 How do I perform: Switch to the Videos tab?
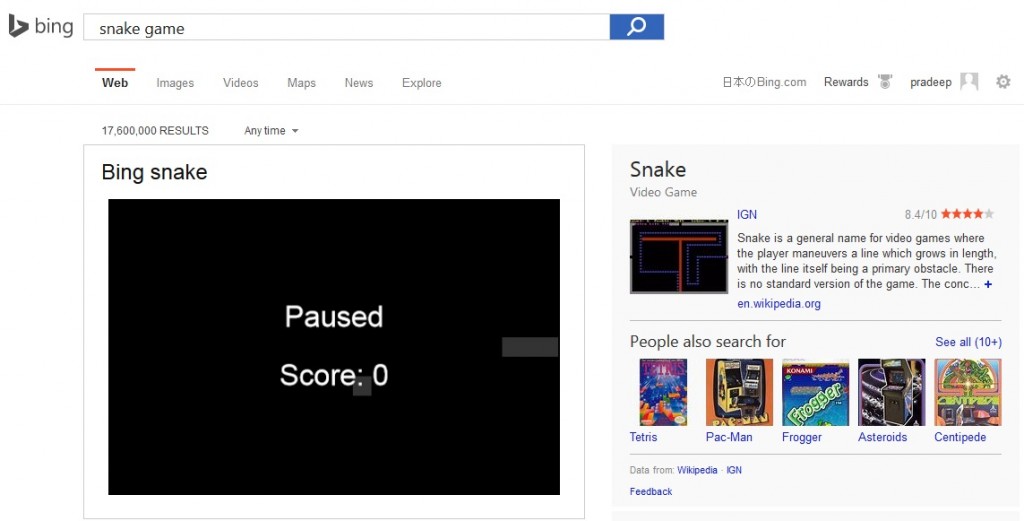tap(240, 83)
